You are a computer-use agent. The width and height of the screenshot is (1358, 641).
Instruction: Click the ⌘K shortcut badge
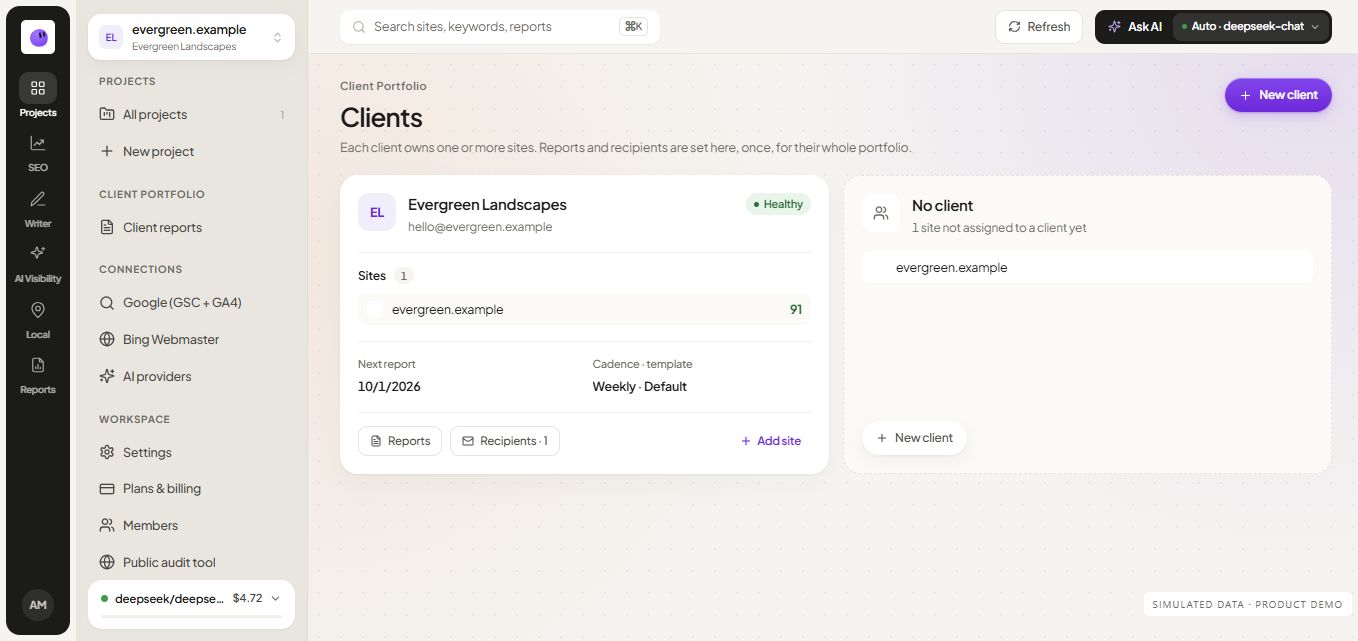tap(633, 27)
